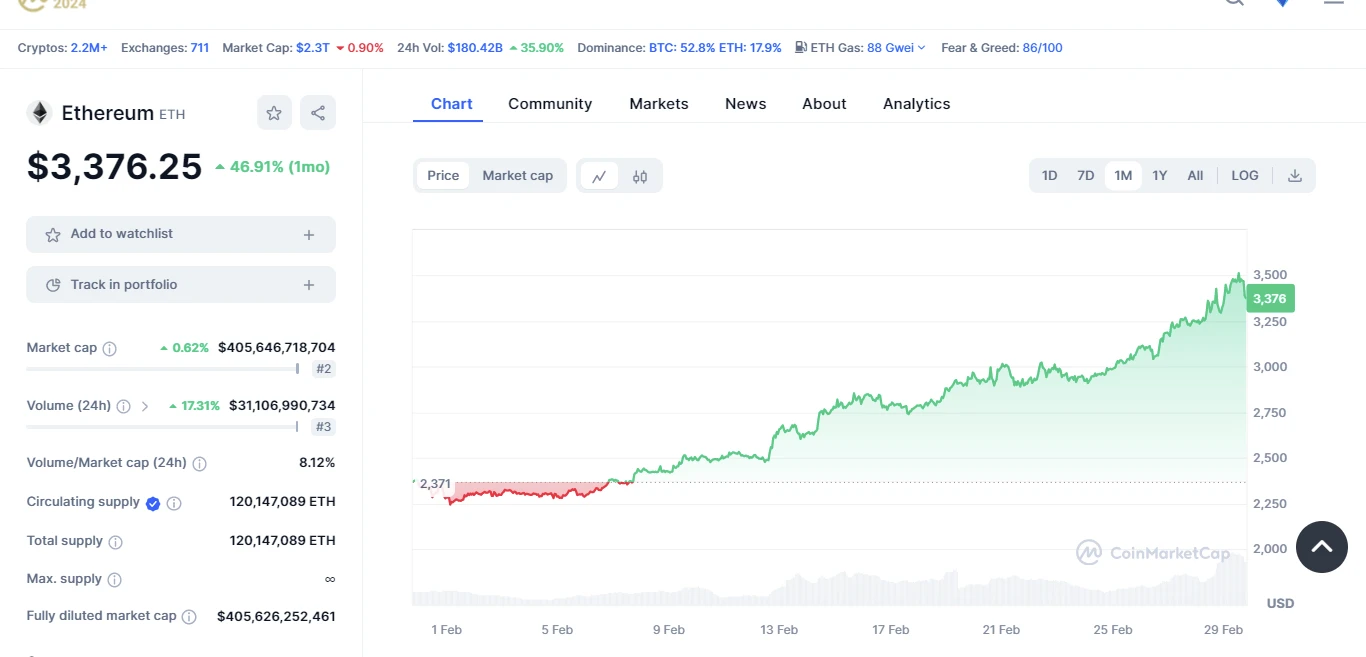This screenshot has width=1366, height=657.
Task: Click the Volume (24h) progress bar
Action: coord(162,427)
